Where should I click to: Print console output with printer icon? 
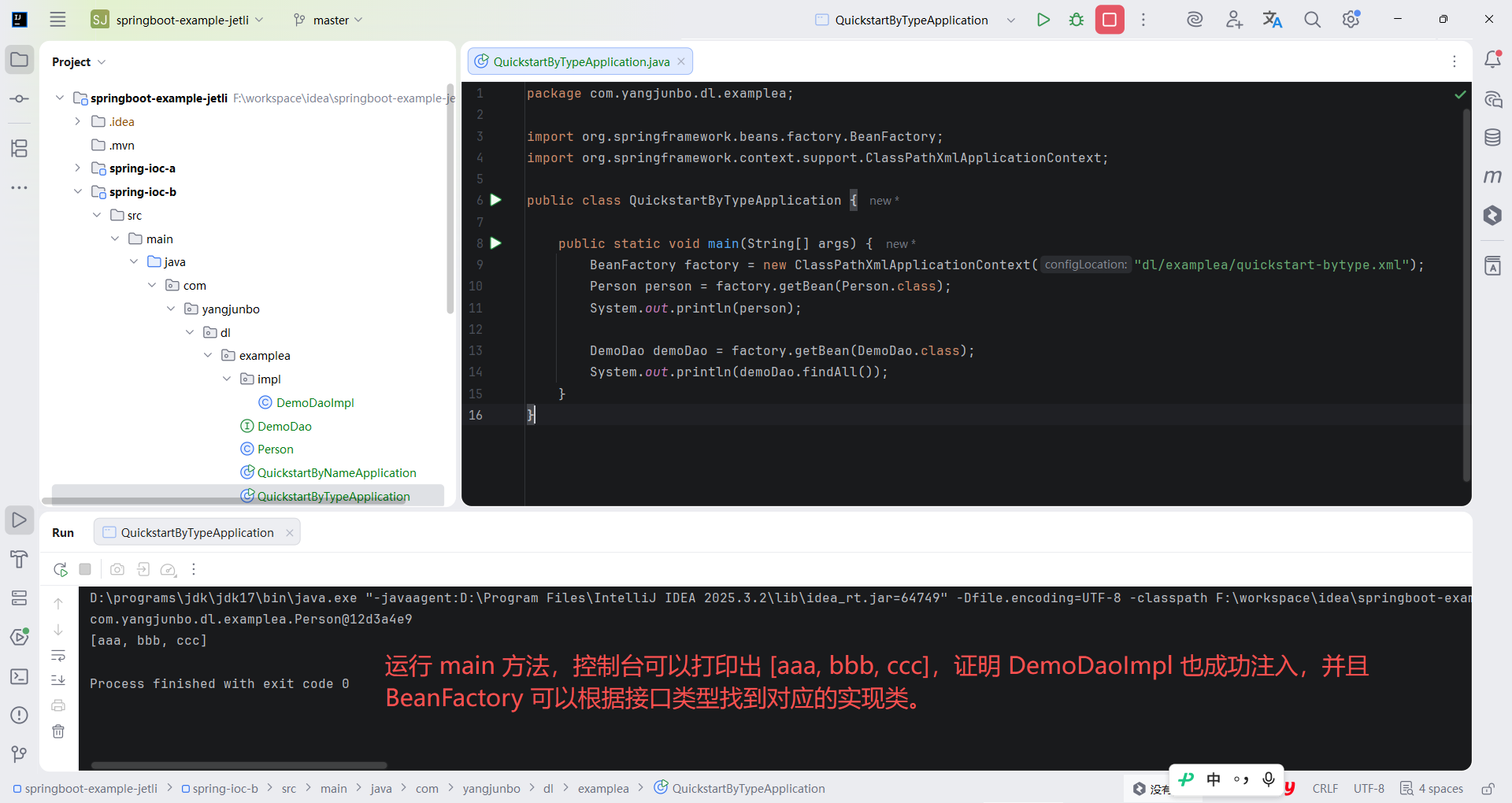tap(58, 705)
